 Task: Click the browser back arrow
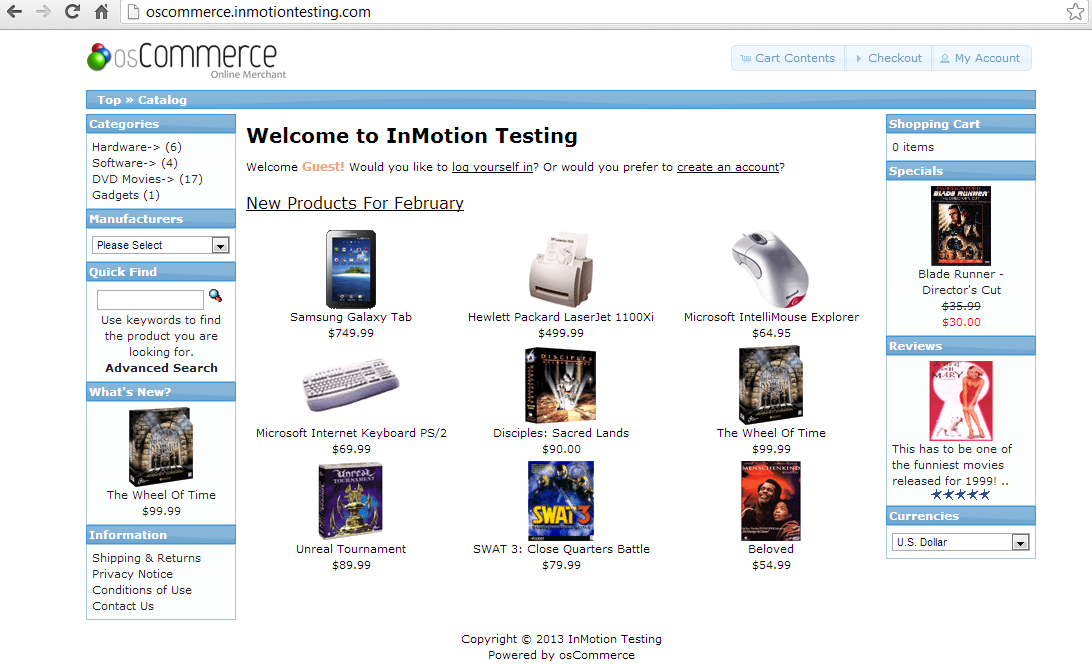[x=14, y=12]
